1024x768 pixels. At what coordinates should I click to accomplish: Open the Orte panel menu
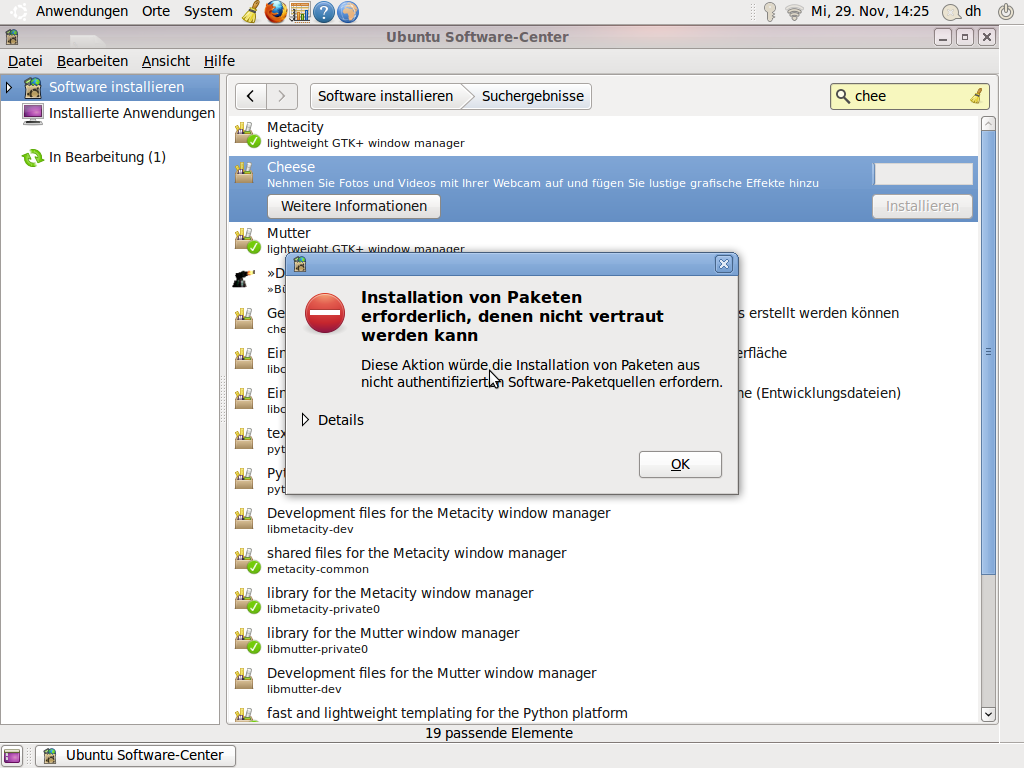[x=156, y=11]
